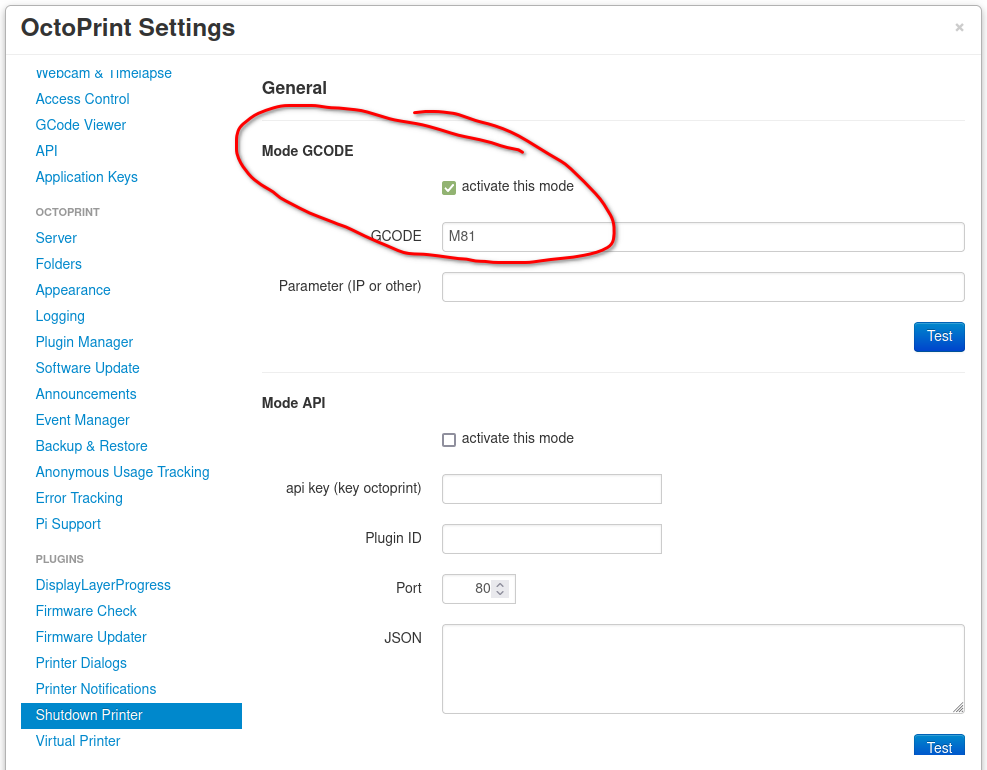The width and height of the screenshot is (987, 770).
Task: Click the Test button under Mode GCODE
Action: [939, 337]
